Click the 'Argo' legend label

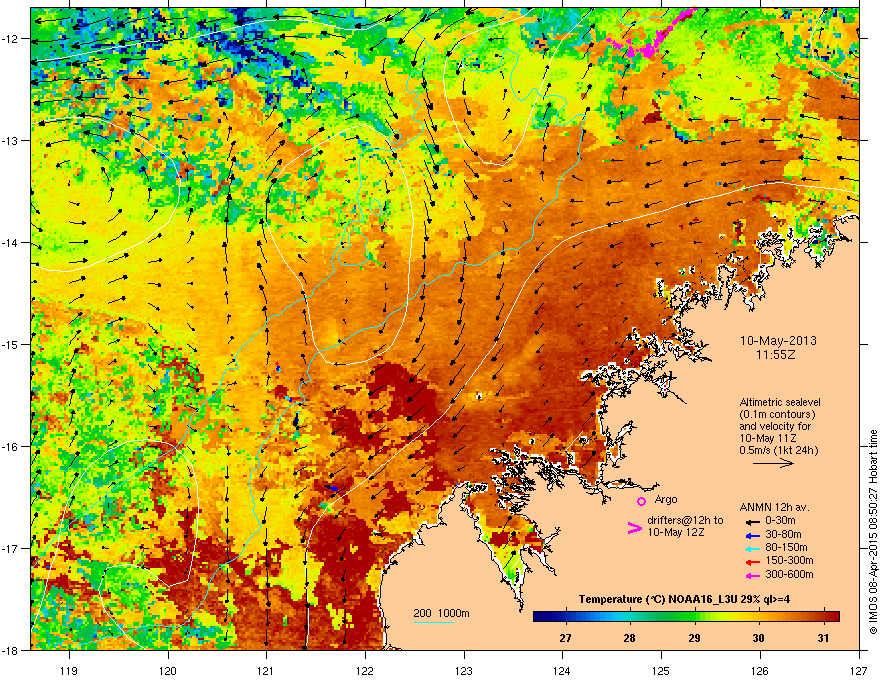[666, 499]
